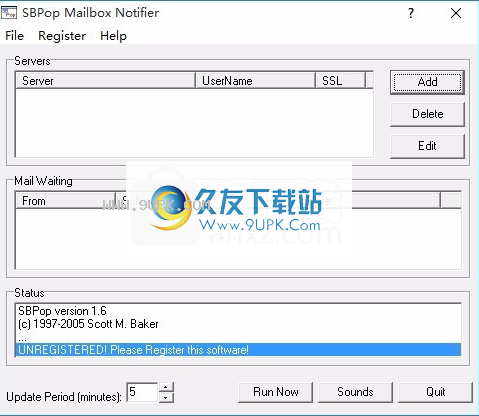Close the SBPop Mailbox Notifier window
Viewport: 479px width, 416px height.
(x=456, y=13)
